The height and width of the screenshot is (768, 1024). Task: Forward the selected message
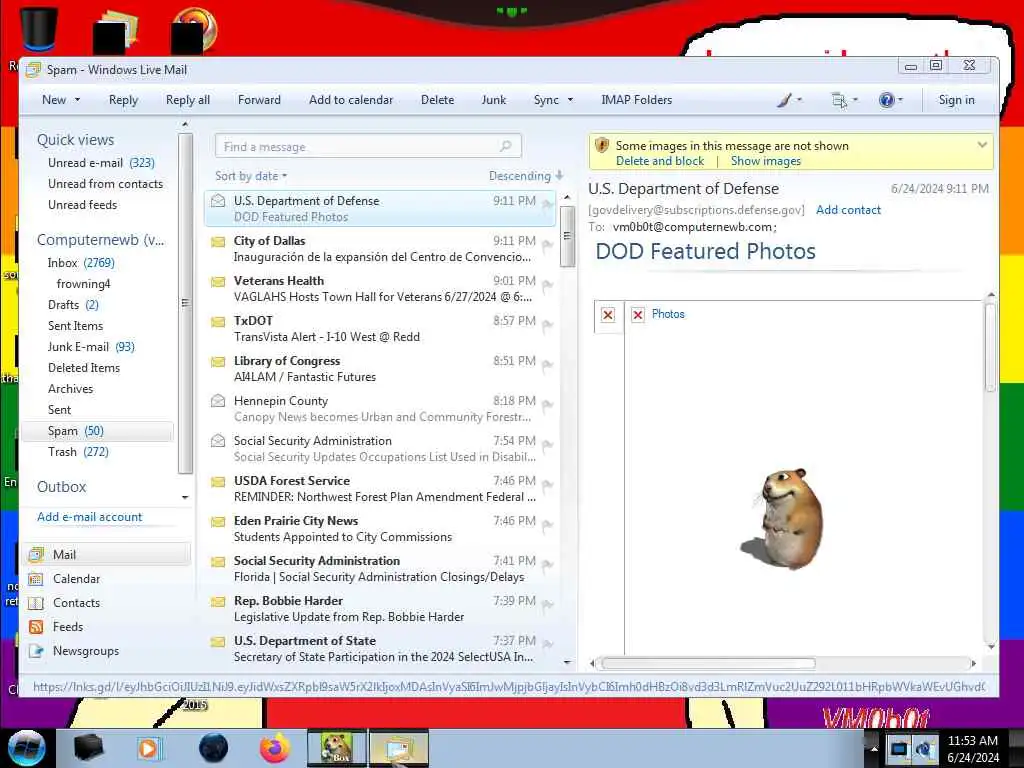pos(259,100)
